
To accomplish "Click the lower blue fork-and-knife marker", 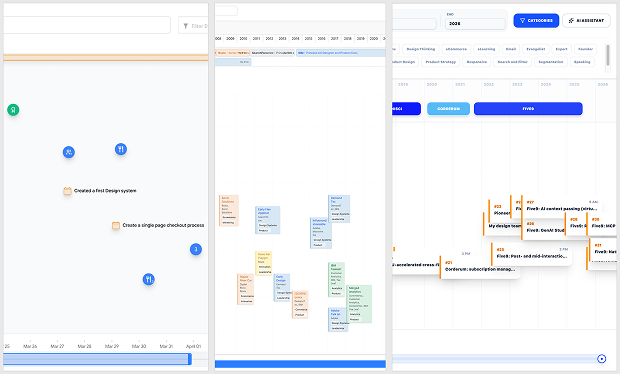I will click(x=149, y=280).
